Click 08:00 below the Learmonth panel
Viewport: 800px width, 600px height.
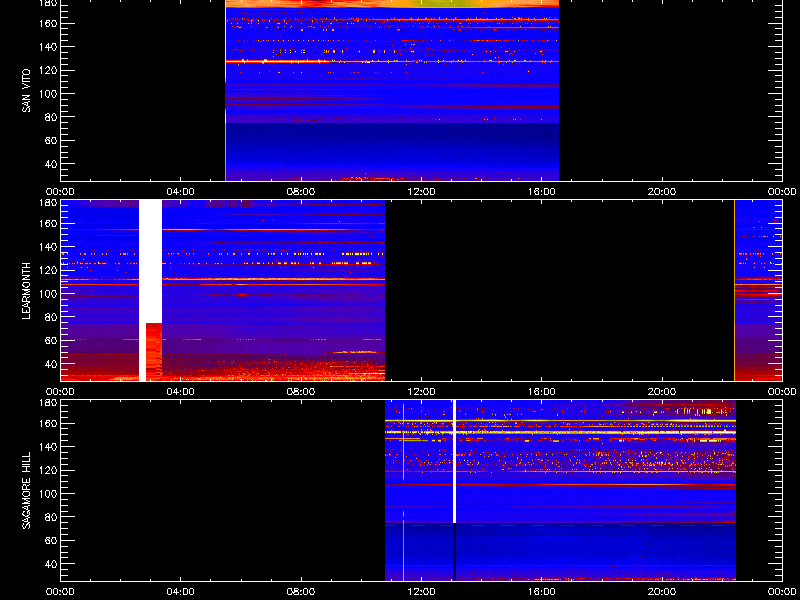(301, 392)
